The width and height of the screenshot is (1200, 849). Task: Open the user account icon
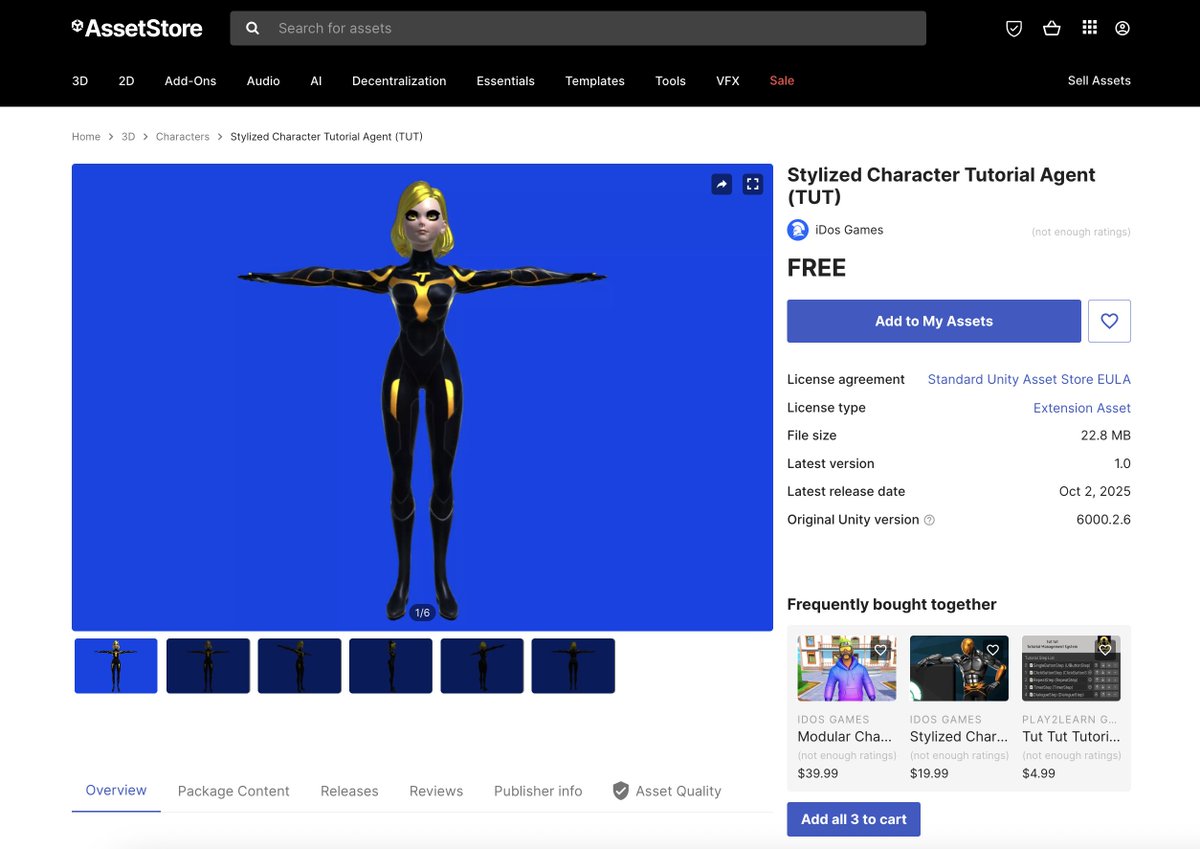pyautogui.click(x=1122, y=28)
